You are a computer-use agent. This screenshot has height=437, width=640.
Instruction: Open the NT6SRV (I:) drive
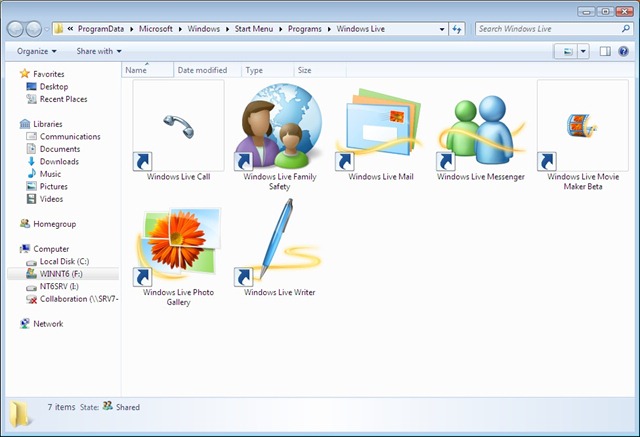pyautogui.click(x=59, y=286)
